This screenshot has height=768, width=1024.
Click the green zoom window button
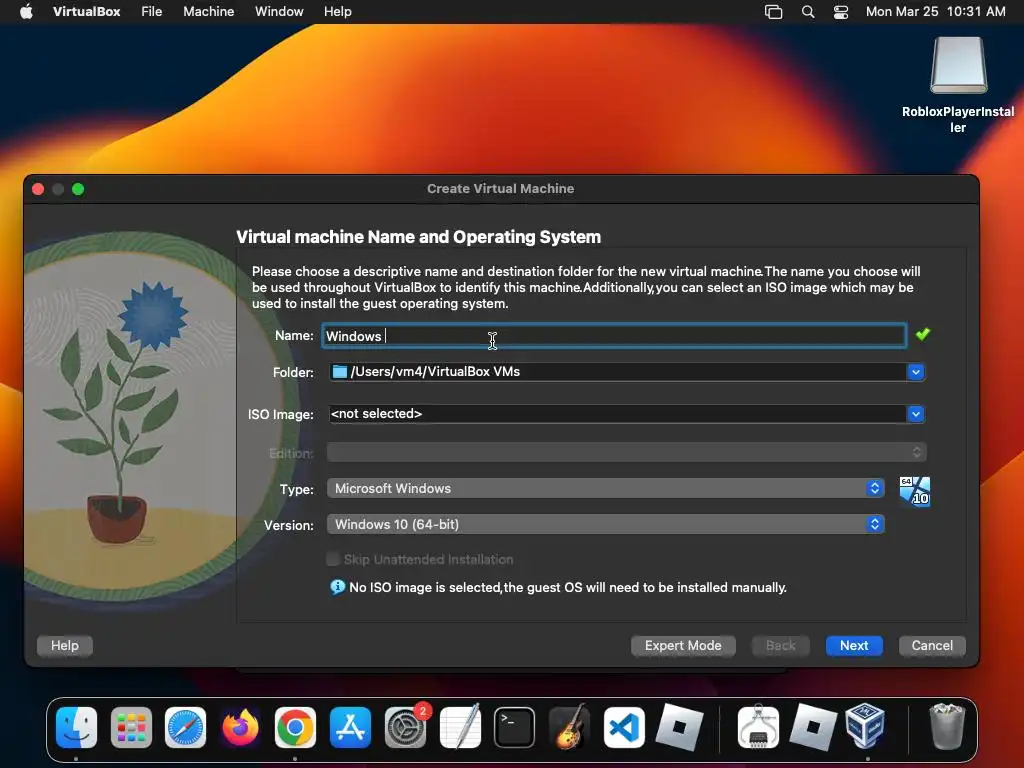click(x=78, y=189)
